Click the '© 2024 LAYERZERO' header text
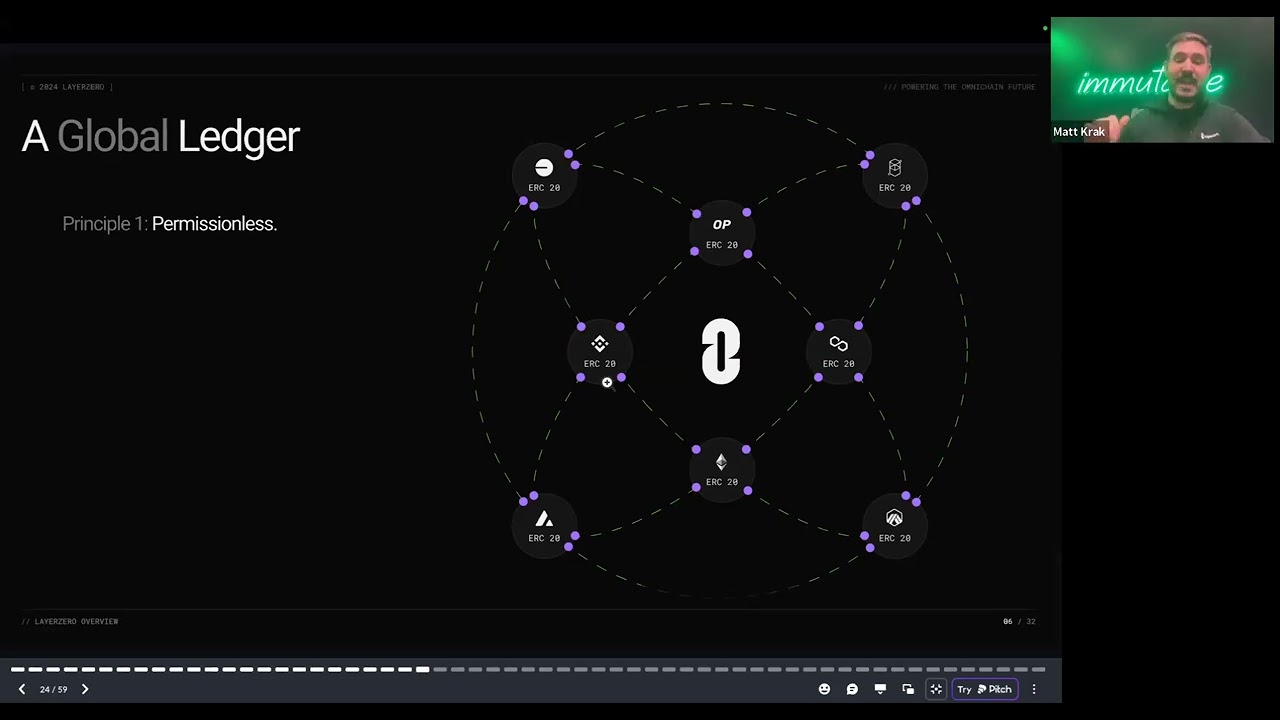The width and height of the screenshot is (1280, 720). (x=67, y=87)
